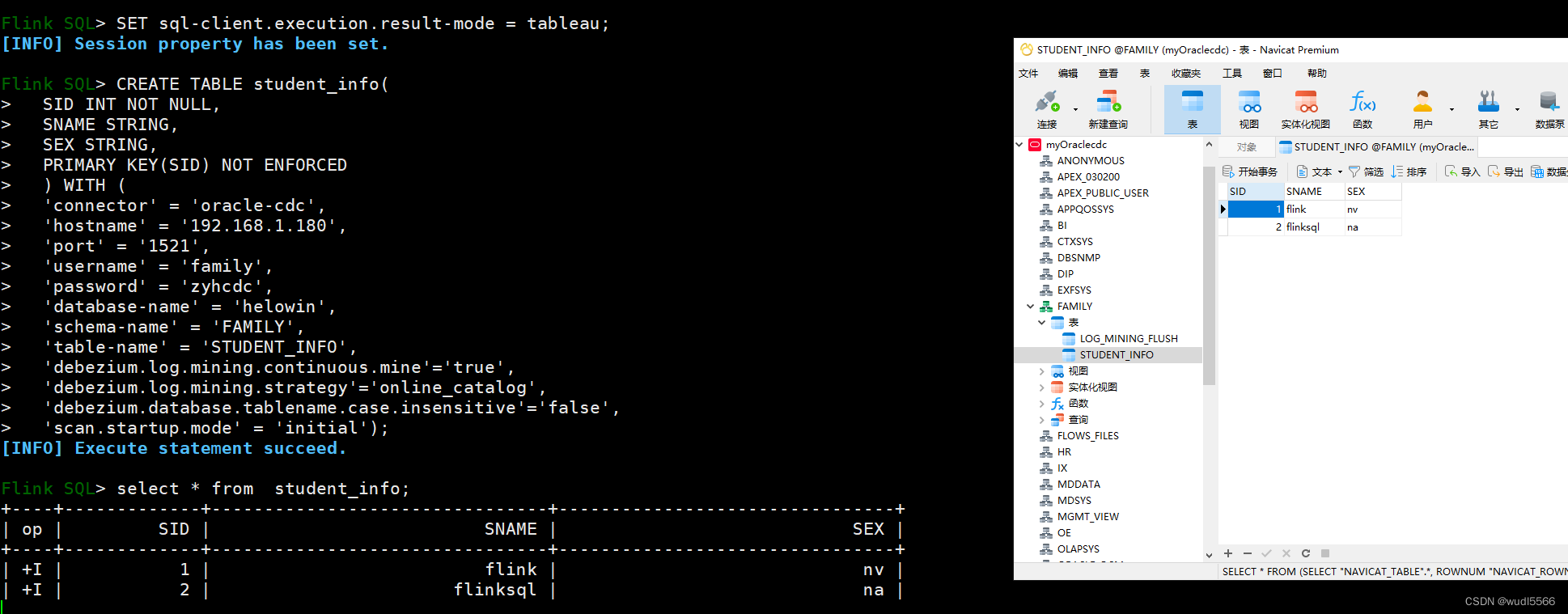Click 开始事务 begin transaction button
The width and height of the screenshot is (1568, 614).
(x=1250, y=171)
